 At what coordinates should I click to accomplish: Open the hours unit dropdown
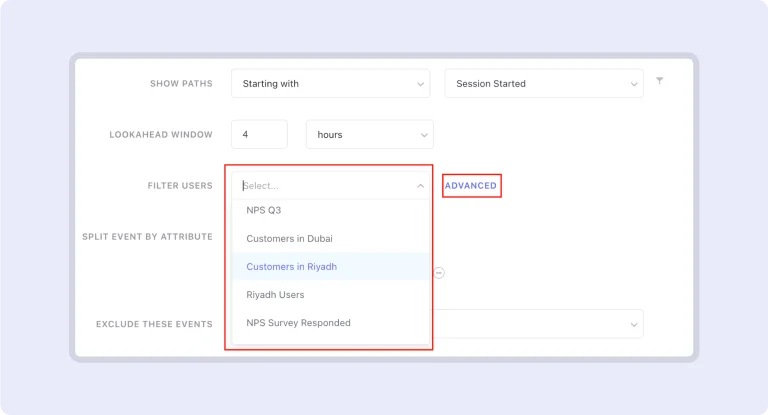click(x=369, y=134)
